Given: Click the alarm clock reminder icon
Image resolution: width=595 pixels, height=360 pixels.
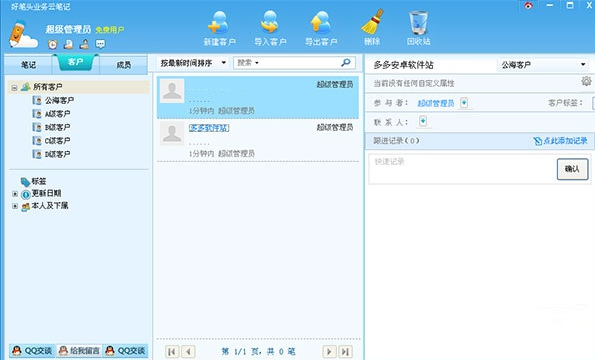Looking at the screenshot, I should [x=53, y=44].
